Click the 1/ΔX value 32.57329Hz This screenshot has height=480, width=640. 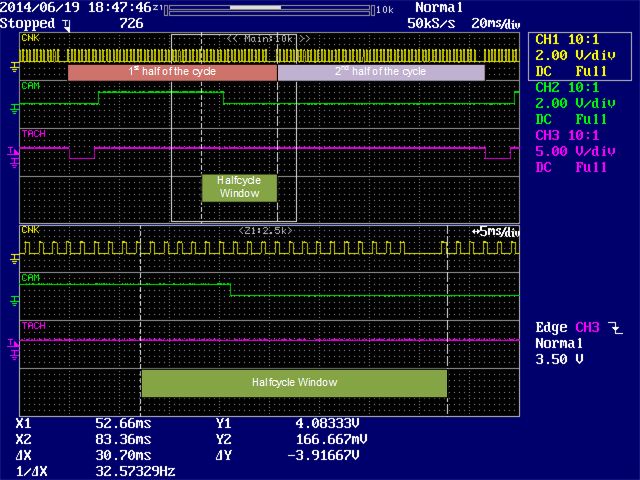pyautogui.click(x=135, y=471)
